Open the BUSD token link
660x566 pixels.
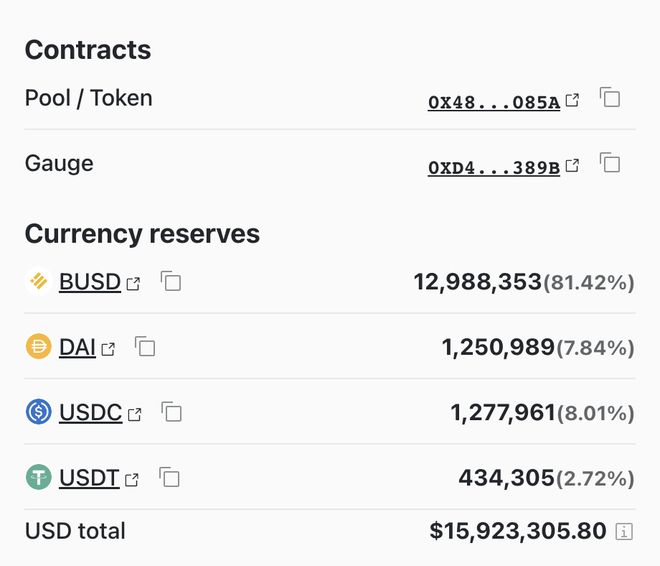[90, 282]
